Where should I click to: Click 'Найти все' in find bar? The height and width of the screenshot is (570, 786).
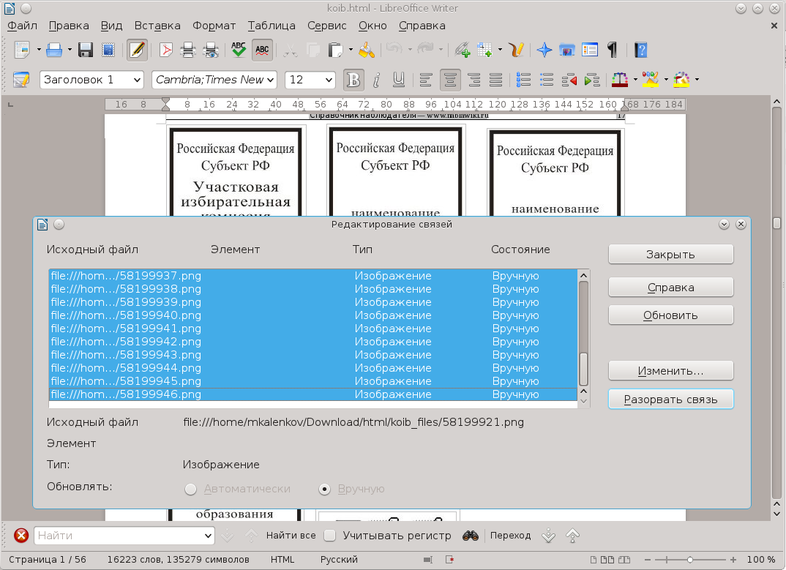291,535
